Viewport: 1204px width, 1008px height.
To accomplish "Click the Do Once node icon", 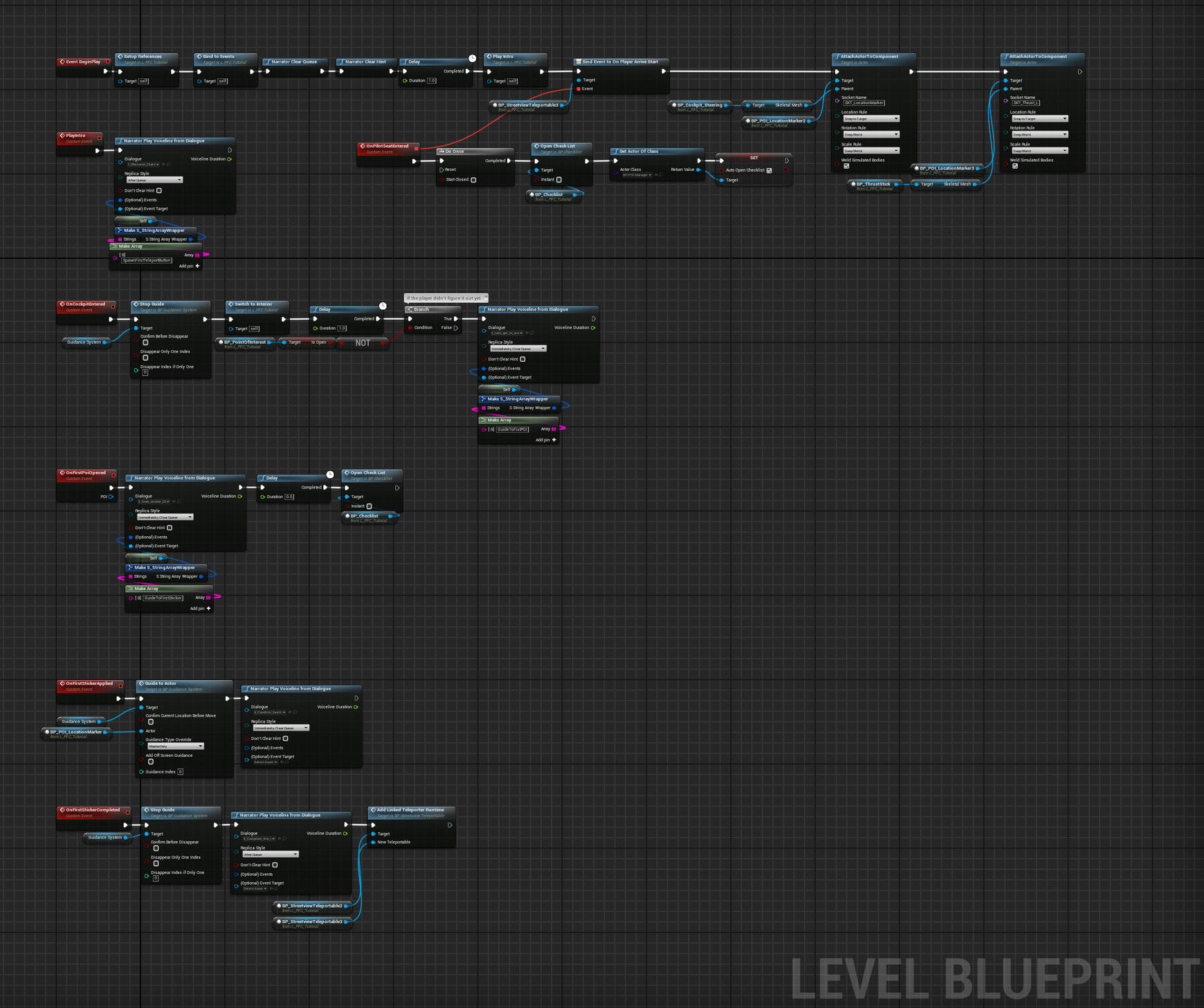I will [x=441, y=152].
